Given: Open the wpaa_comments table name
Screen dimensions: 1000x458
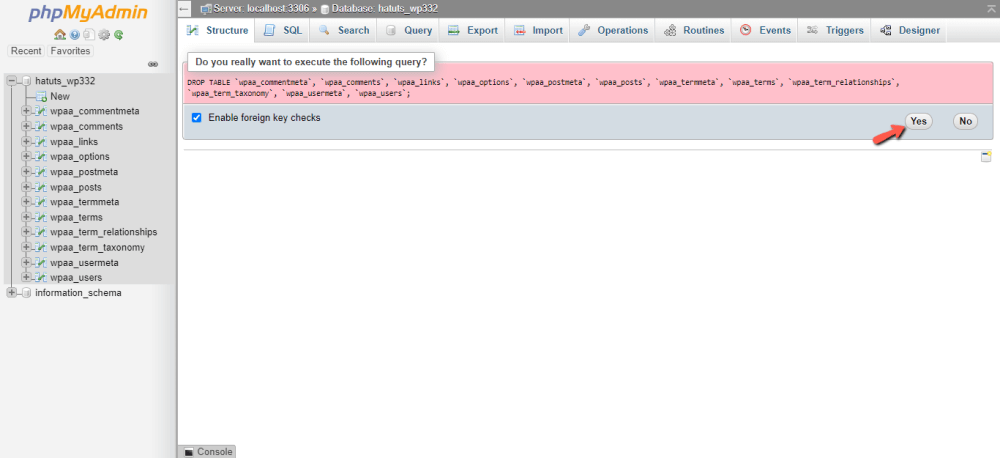Looking at the screenshot, I should click(87, 126).
